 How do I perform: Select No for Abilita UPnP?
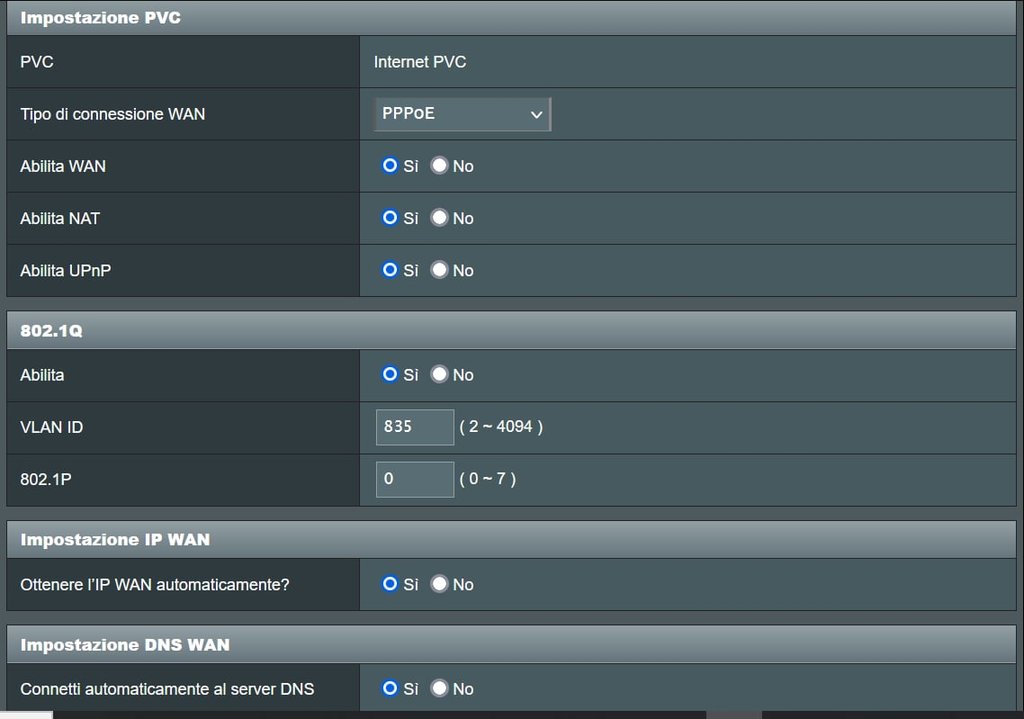coord(439,270)
